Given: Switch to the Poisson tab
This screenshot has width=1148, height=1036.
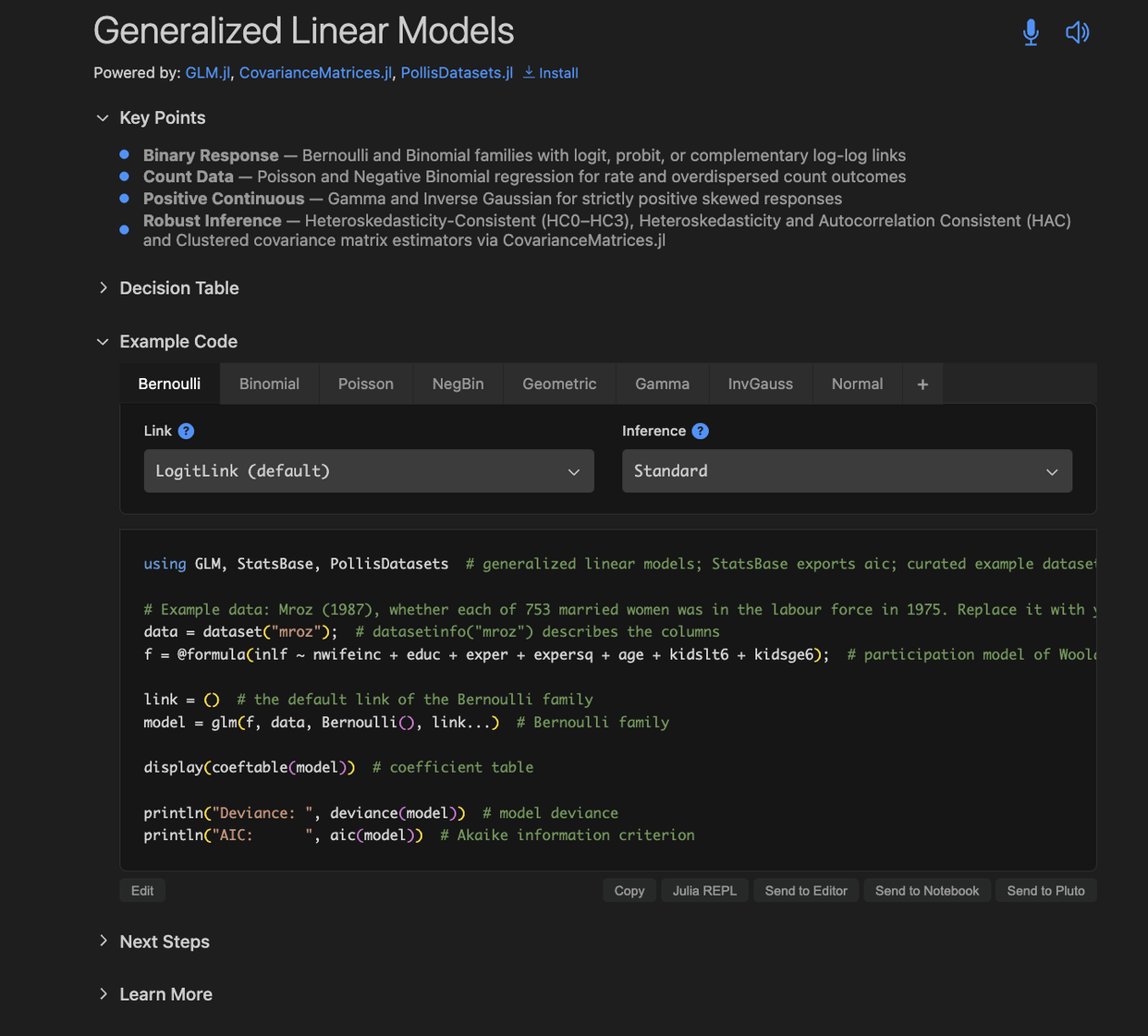Looking at the screenshot, I should (x=366, y=384).
